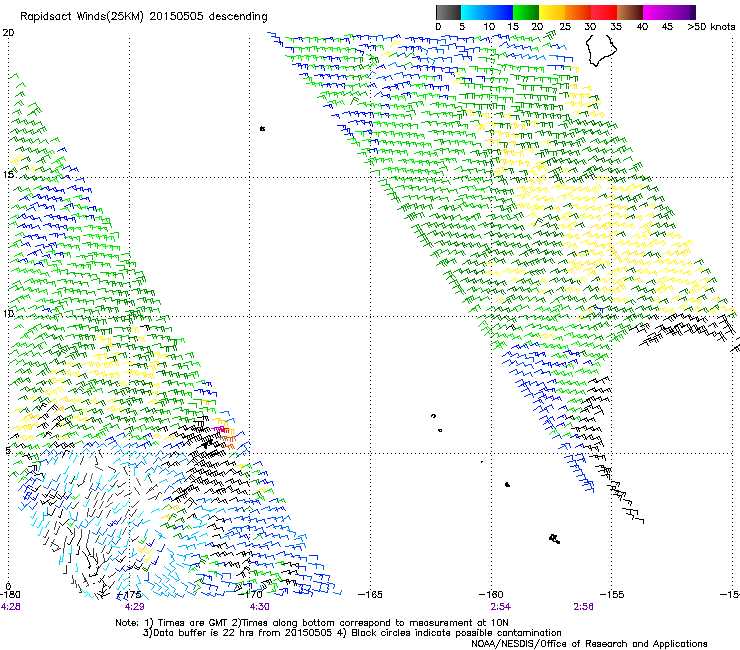Click the latitude axis label '5'
Screen dimensions: 740x650
[8, 451]
